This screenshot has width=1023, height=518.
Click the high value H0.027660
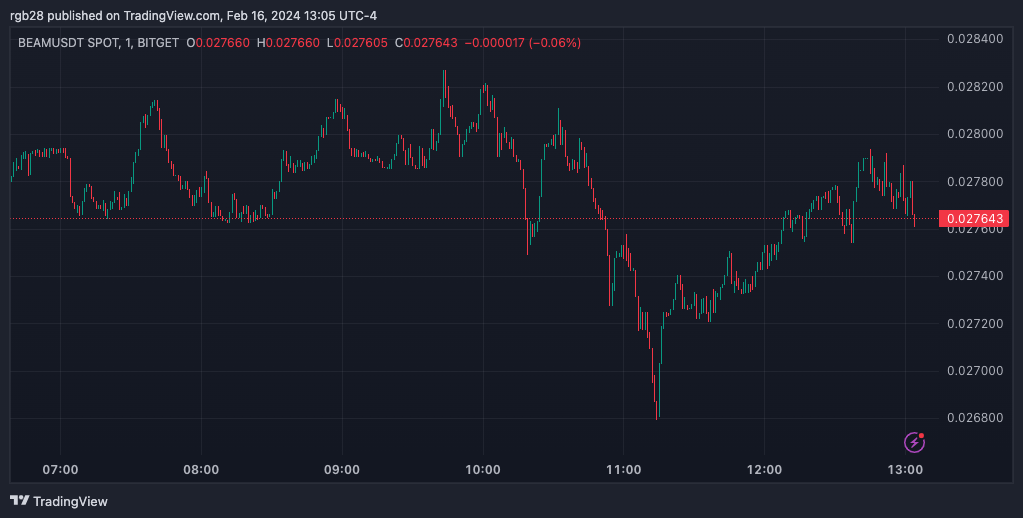pyautogui.click(x=288, y=43)
